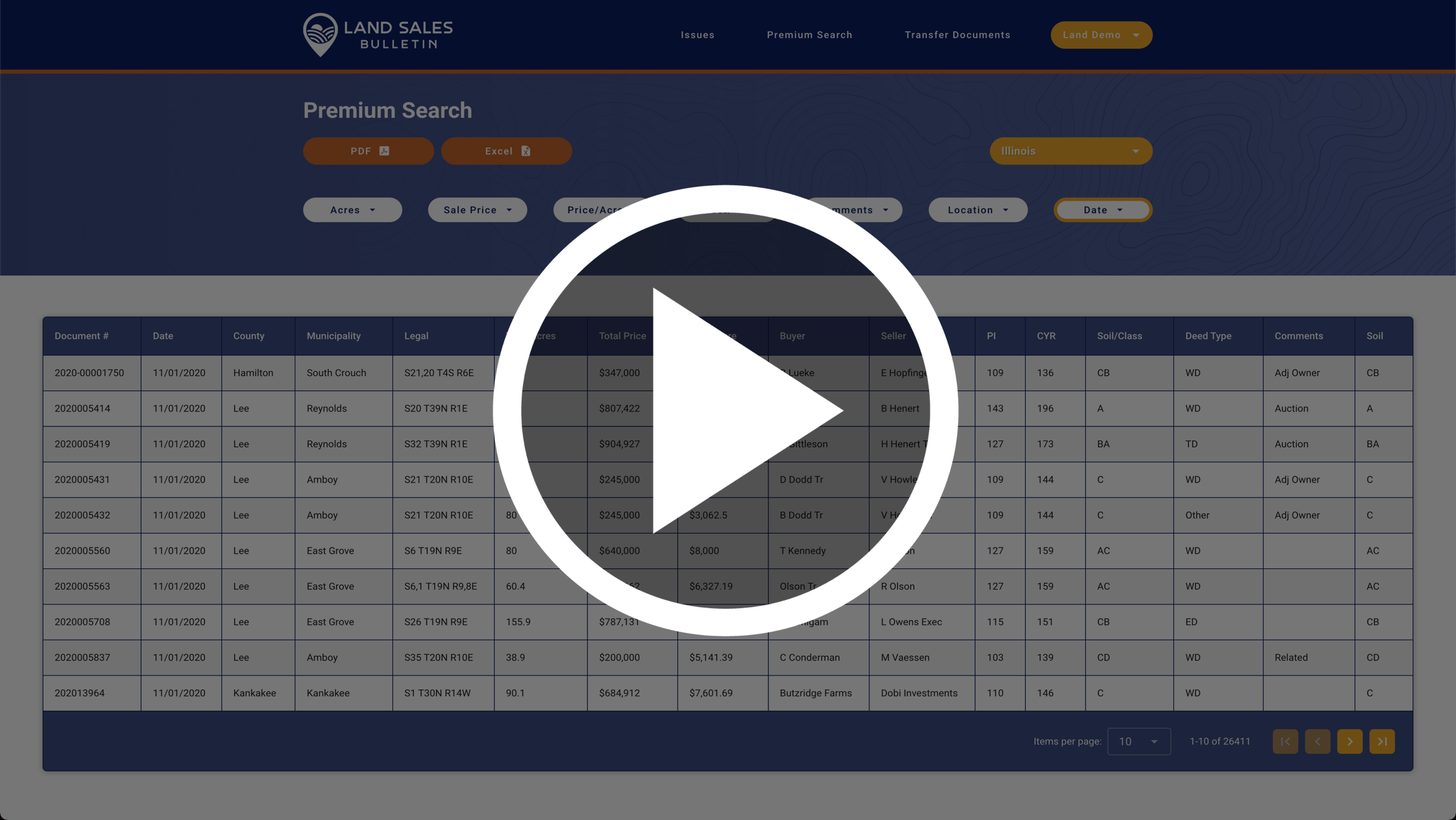Expand the Sale Price filter dropdown
This screenshot has width=1456, height=820.
coord(477,210)
